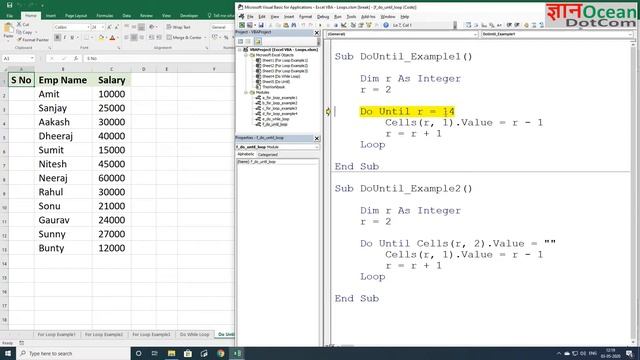Click the fill color bucket icon

[101, 38]
